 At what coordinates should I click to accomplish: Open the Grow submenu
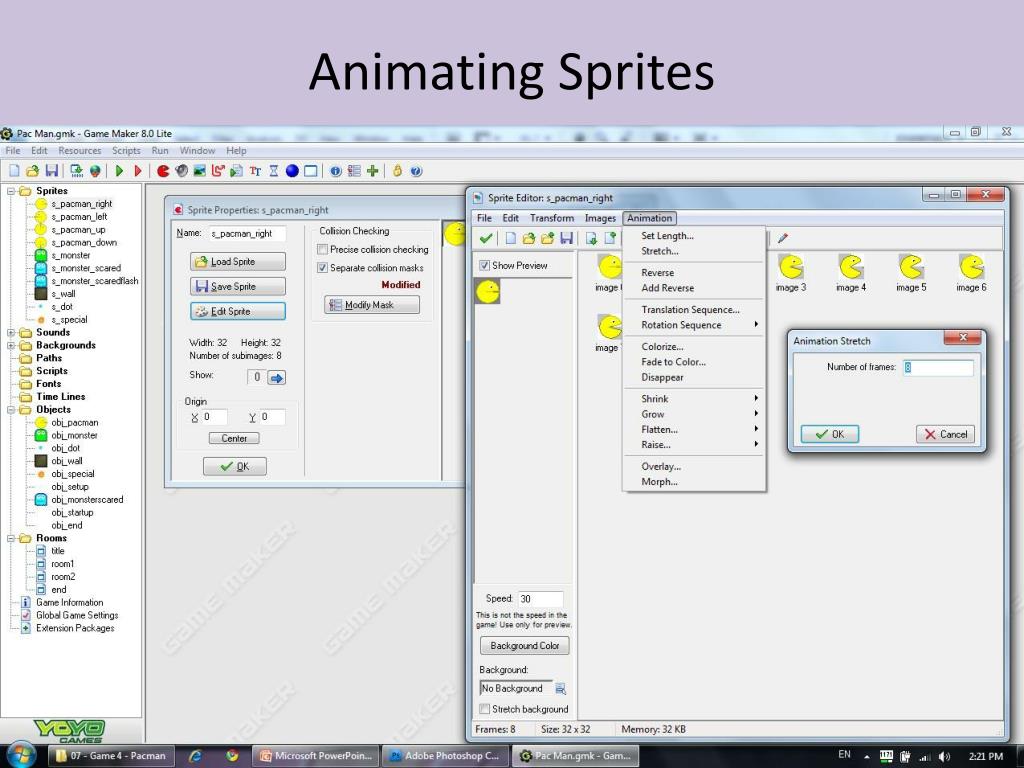click(x=694, y=414)
